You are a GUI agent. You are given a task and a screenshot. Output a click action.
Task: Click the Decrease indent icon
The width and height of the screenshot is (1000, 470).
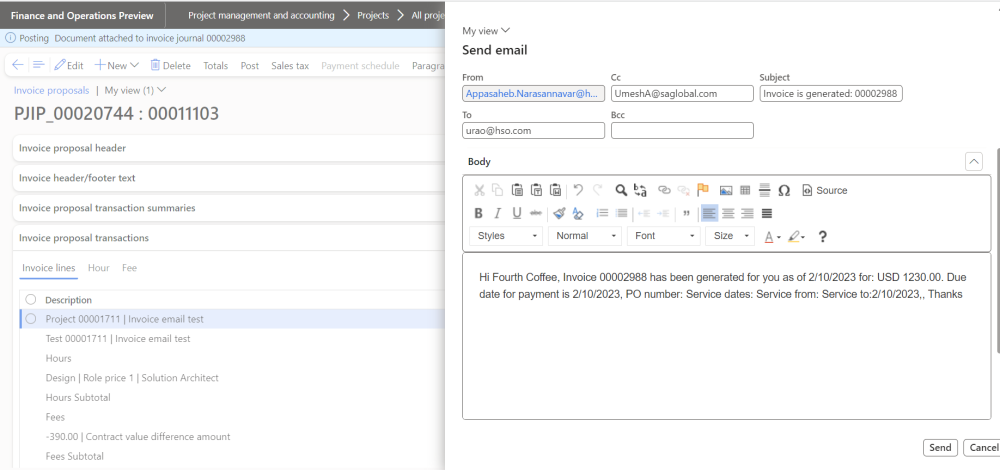(644, 213)
